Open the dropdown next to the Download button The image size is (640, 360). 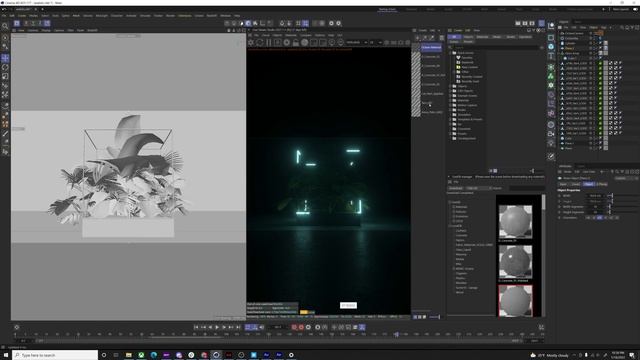pyautogui.click(x=478, y=188)
